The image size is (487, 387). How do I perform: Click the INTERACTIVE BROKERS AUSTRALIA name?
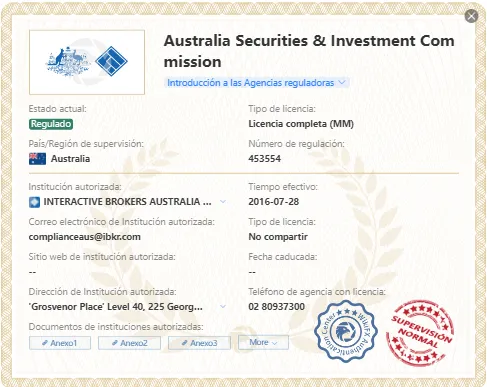[127, 202]
